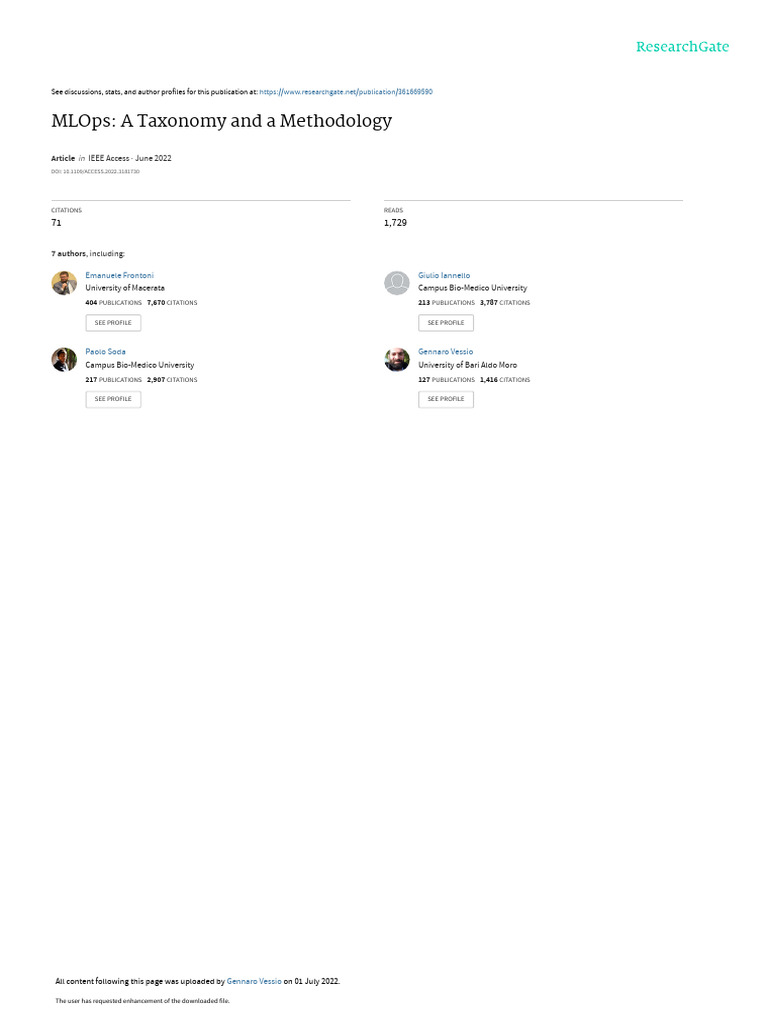
Task: Click the citations count 71
Action: (x=56, y=223)
